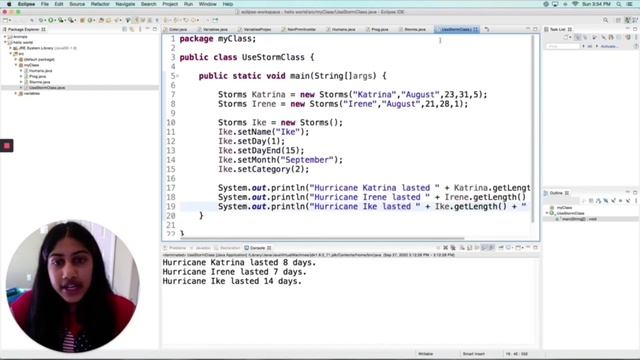The width and height of the screenshot is (640, 360).
Task: Click the New Task icon in Task List
Action: 567,37
